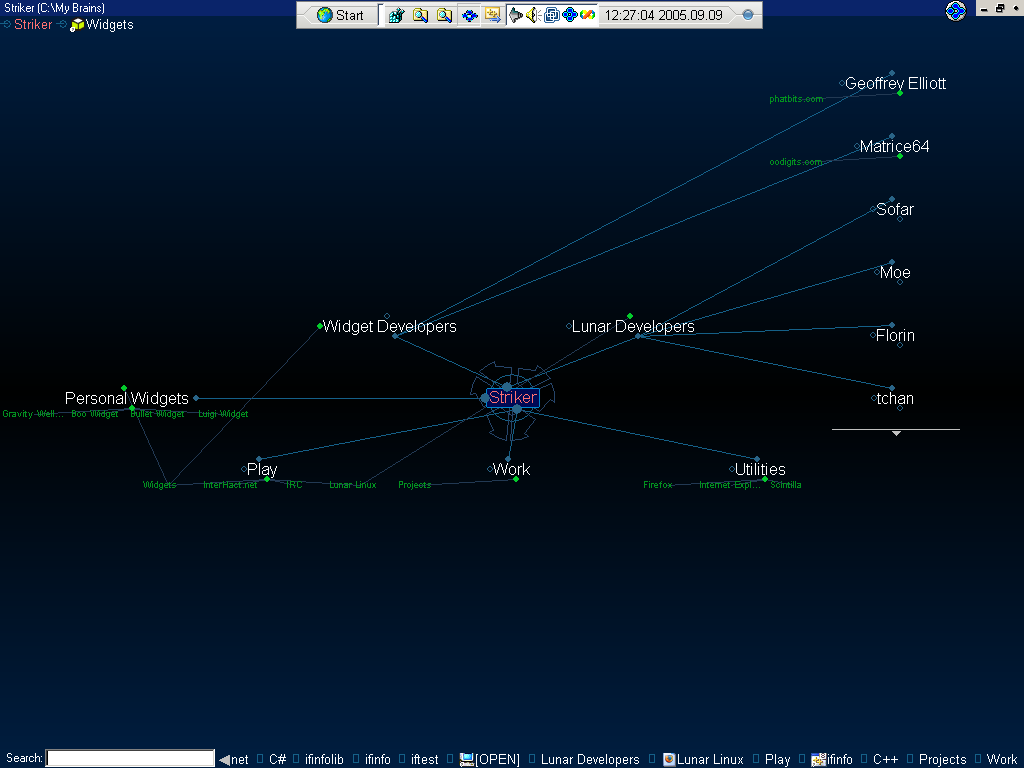Click the green jump gate left of Widget Developers
Viewport: 1024px width, 768px height.
click(319, 326)
